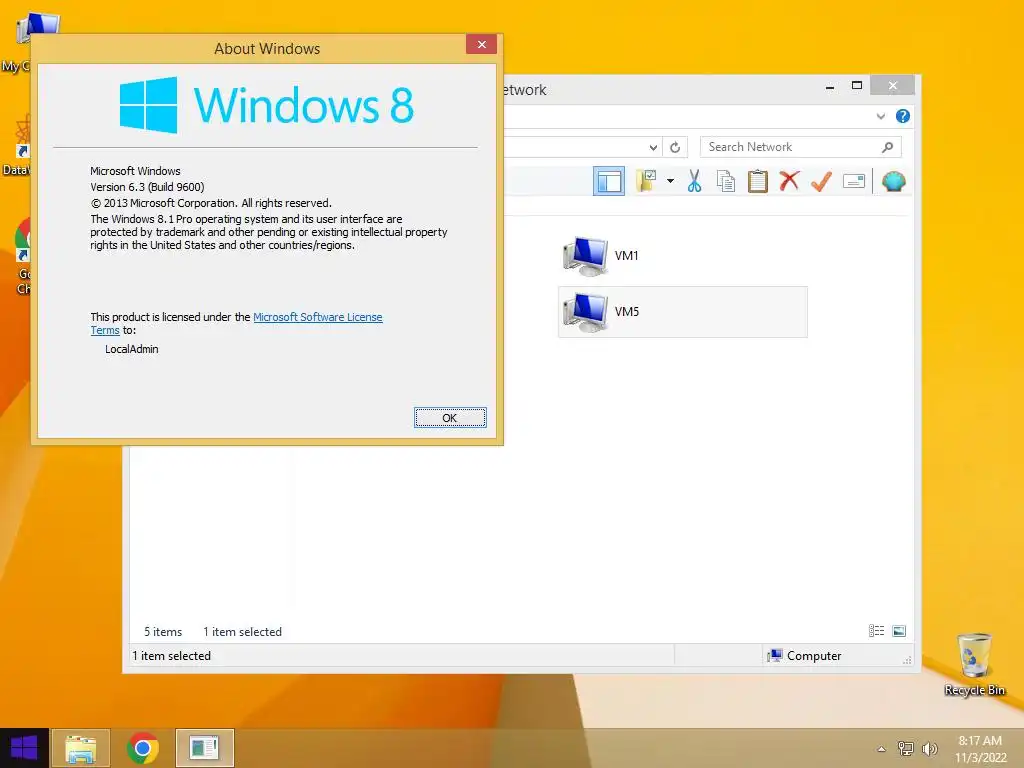Click the search magnifier icon in Network window

point(888,147)
